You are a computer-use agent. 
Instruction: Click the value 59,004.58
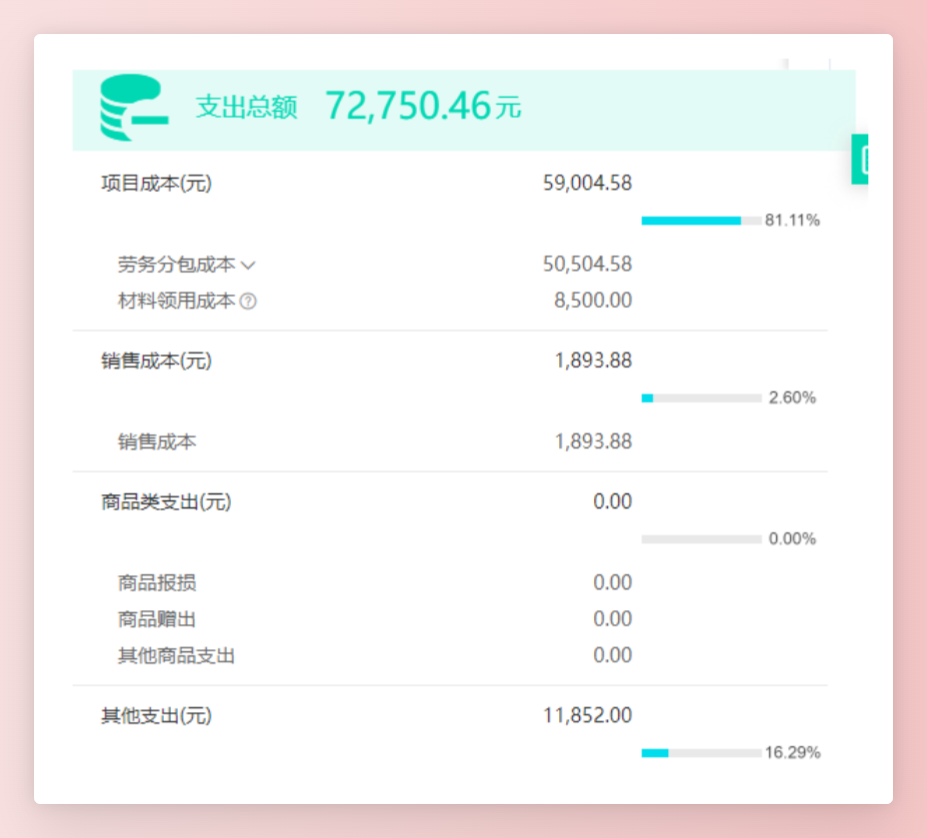587,183
